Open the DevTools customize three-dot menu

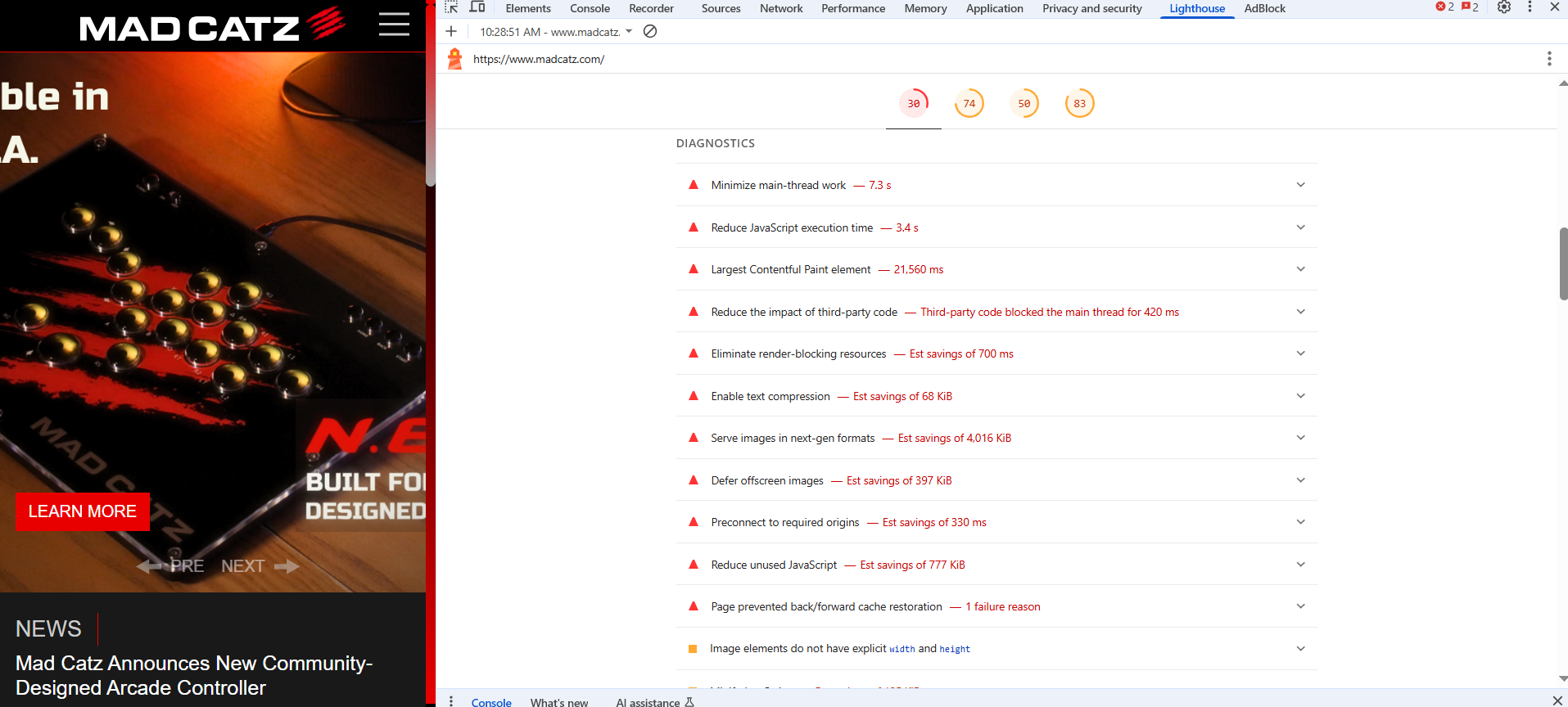pyautogui.click(x=1530, y=7)
